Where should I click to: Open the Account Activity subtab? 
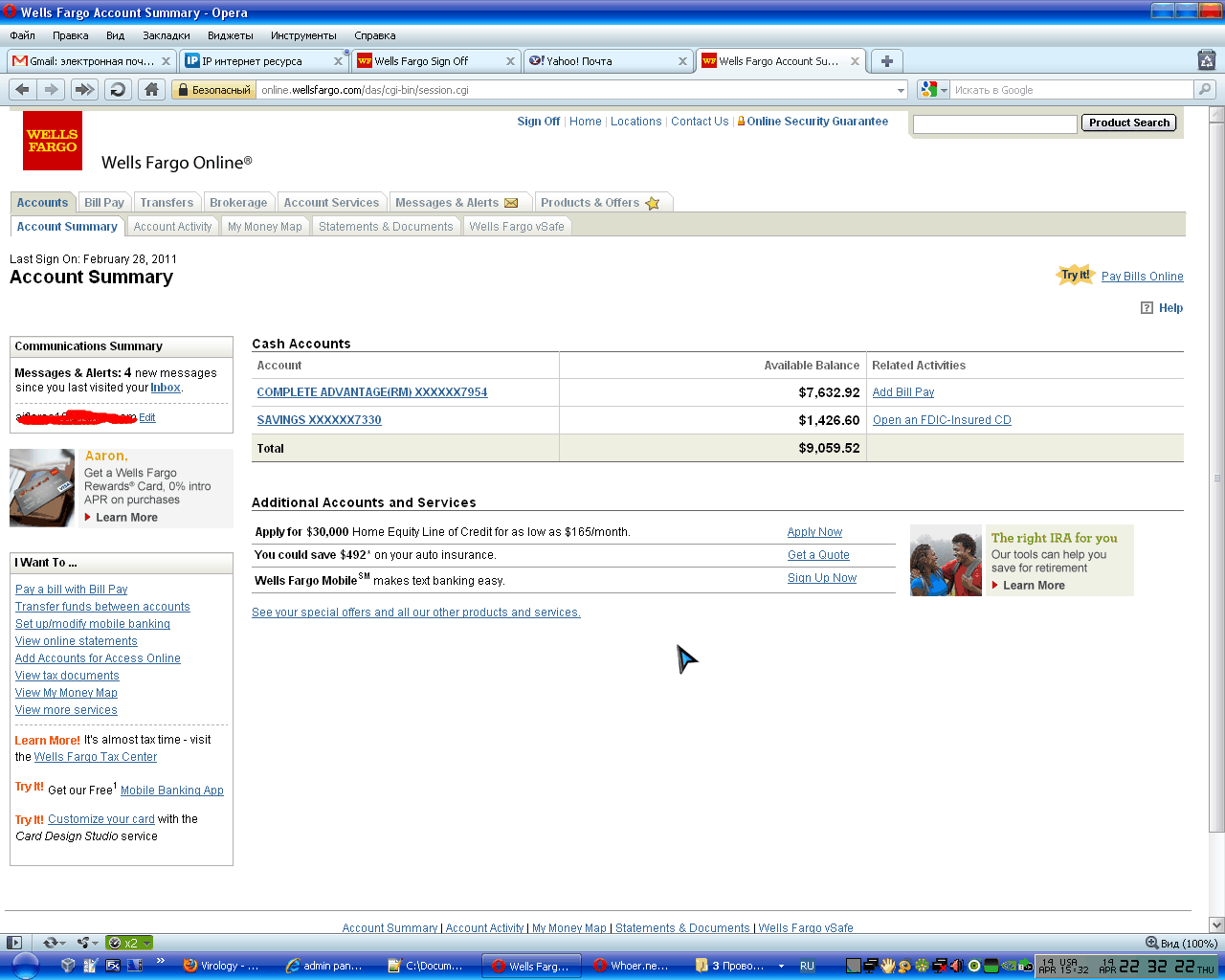172,227
